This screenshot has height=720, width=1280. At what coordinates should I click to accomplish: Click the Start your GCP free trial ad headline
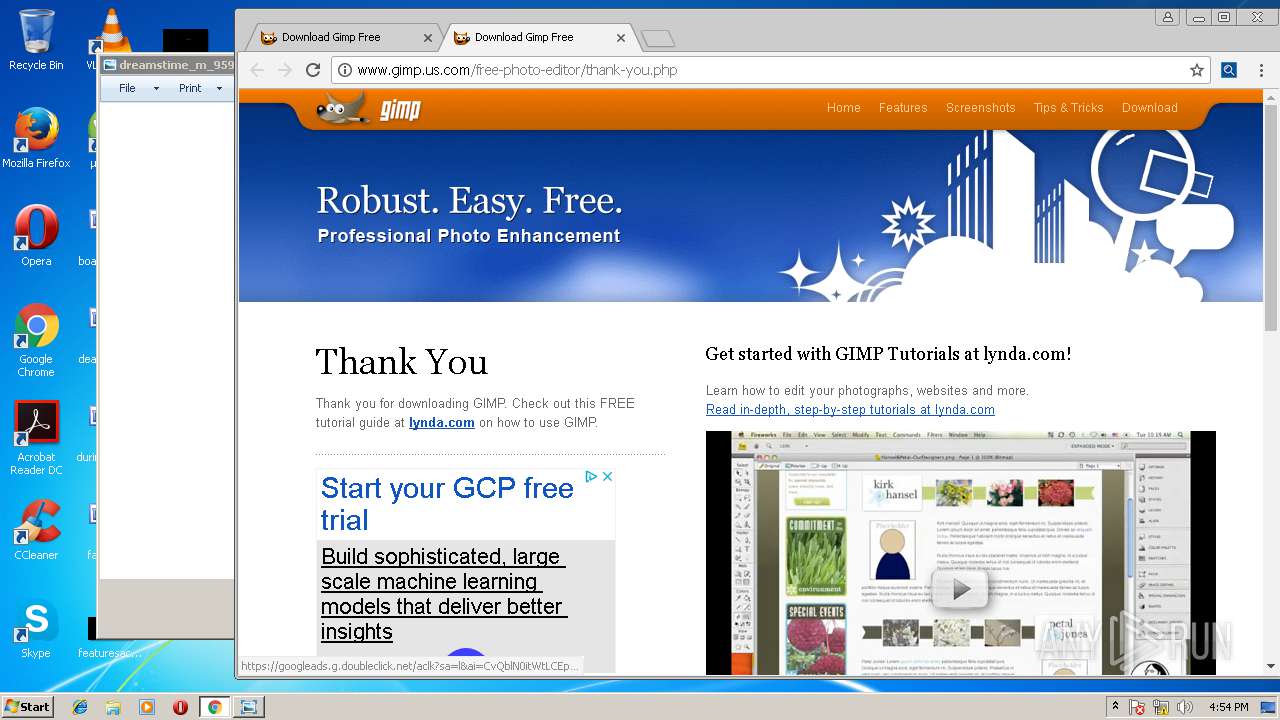447,504
